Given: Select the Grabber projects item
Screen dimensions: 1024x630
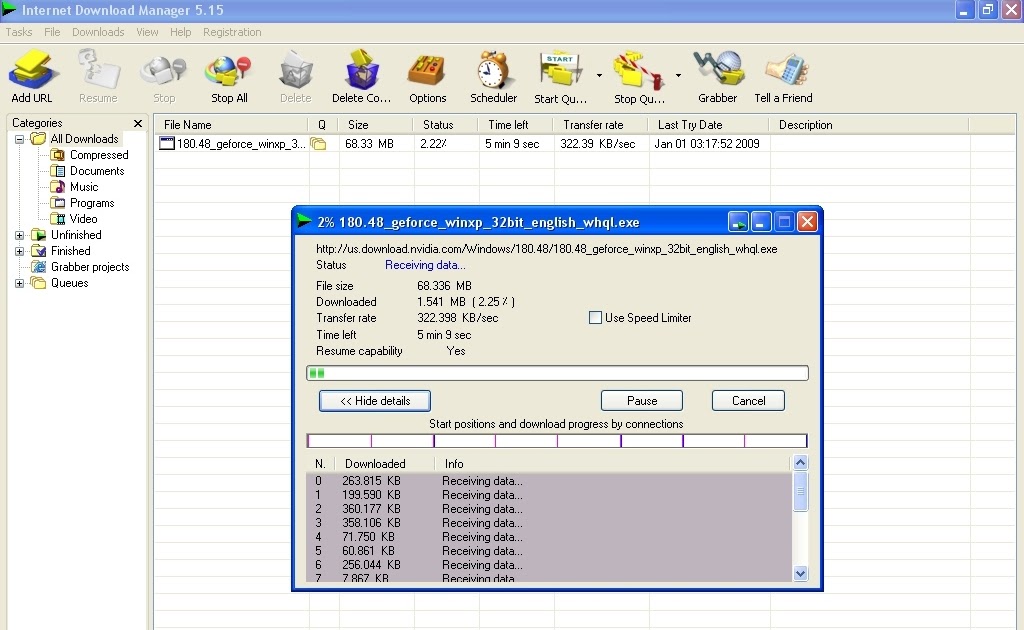Looking at the screenshot, I should point(81,267).
